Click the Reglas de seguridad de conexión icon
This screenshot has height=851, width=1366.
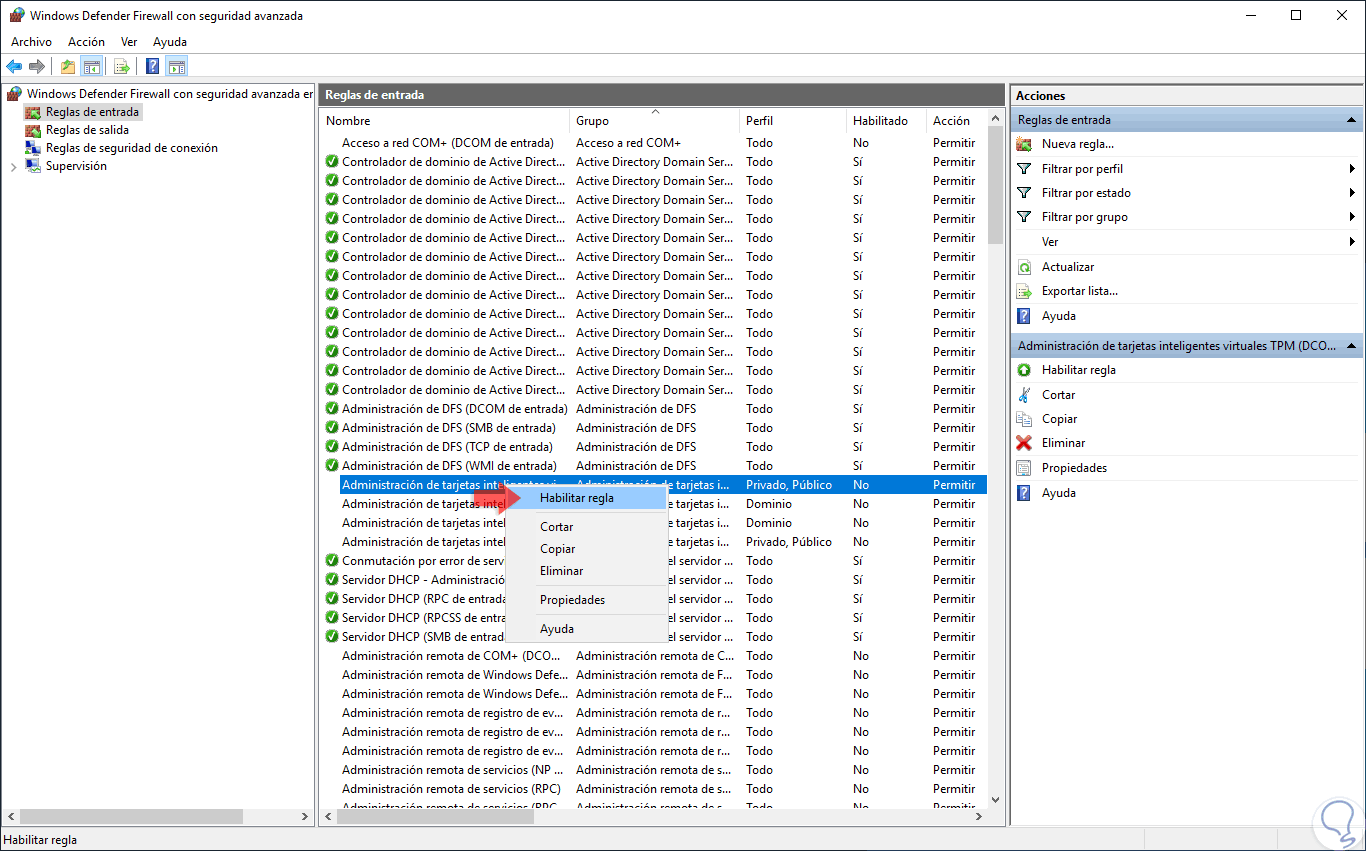[x=33, y=148]
